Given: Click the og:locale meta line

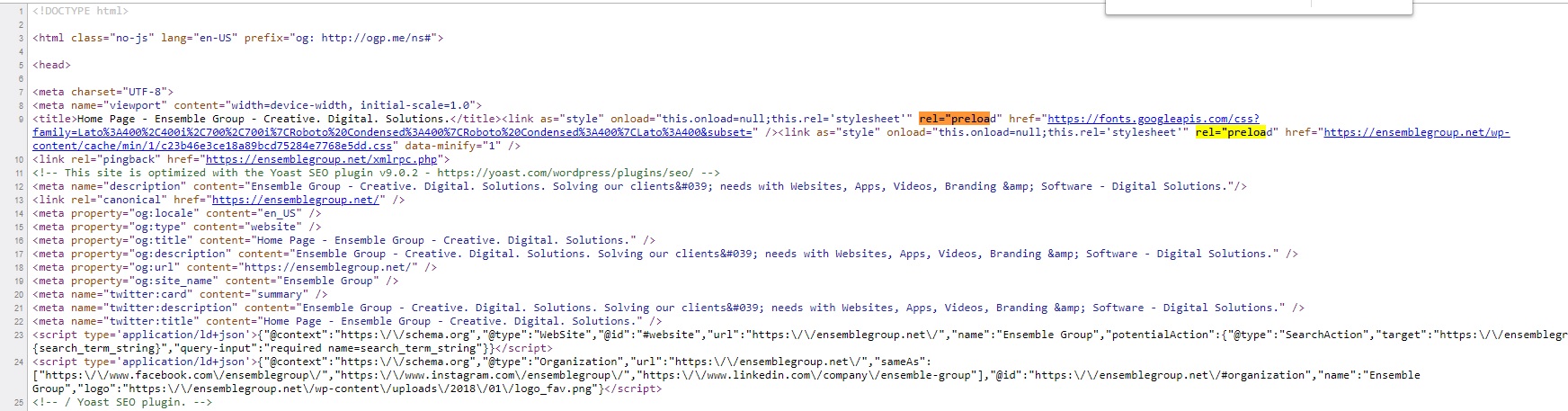Looking at the screenshot, I should tap(176, 213).
